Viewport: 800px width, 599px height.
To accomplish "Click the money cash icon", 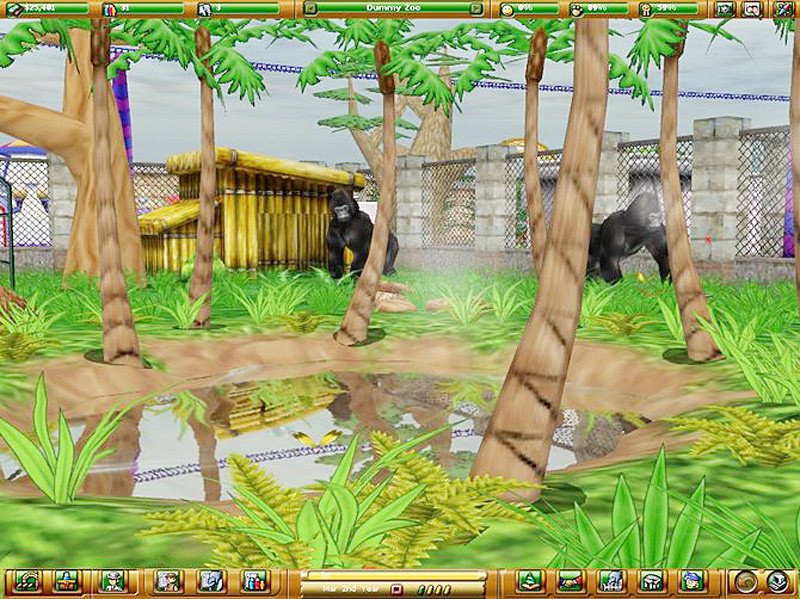I will tap(15, 9).
